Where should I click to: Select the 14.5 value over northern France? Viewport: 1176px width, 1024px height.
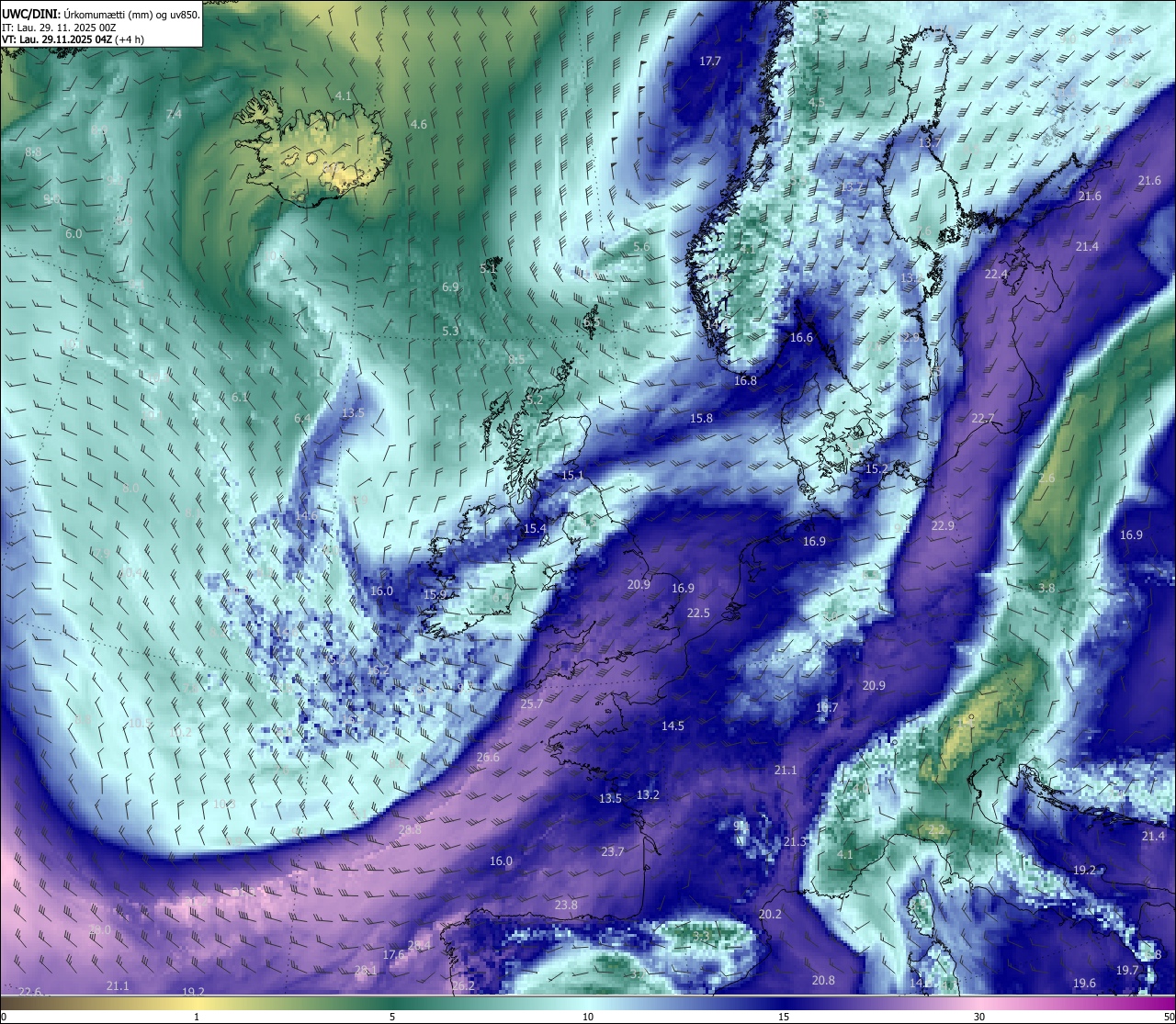click(673, 726)
